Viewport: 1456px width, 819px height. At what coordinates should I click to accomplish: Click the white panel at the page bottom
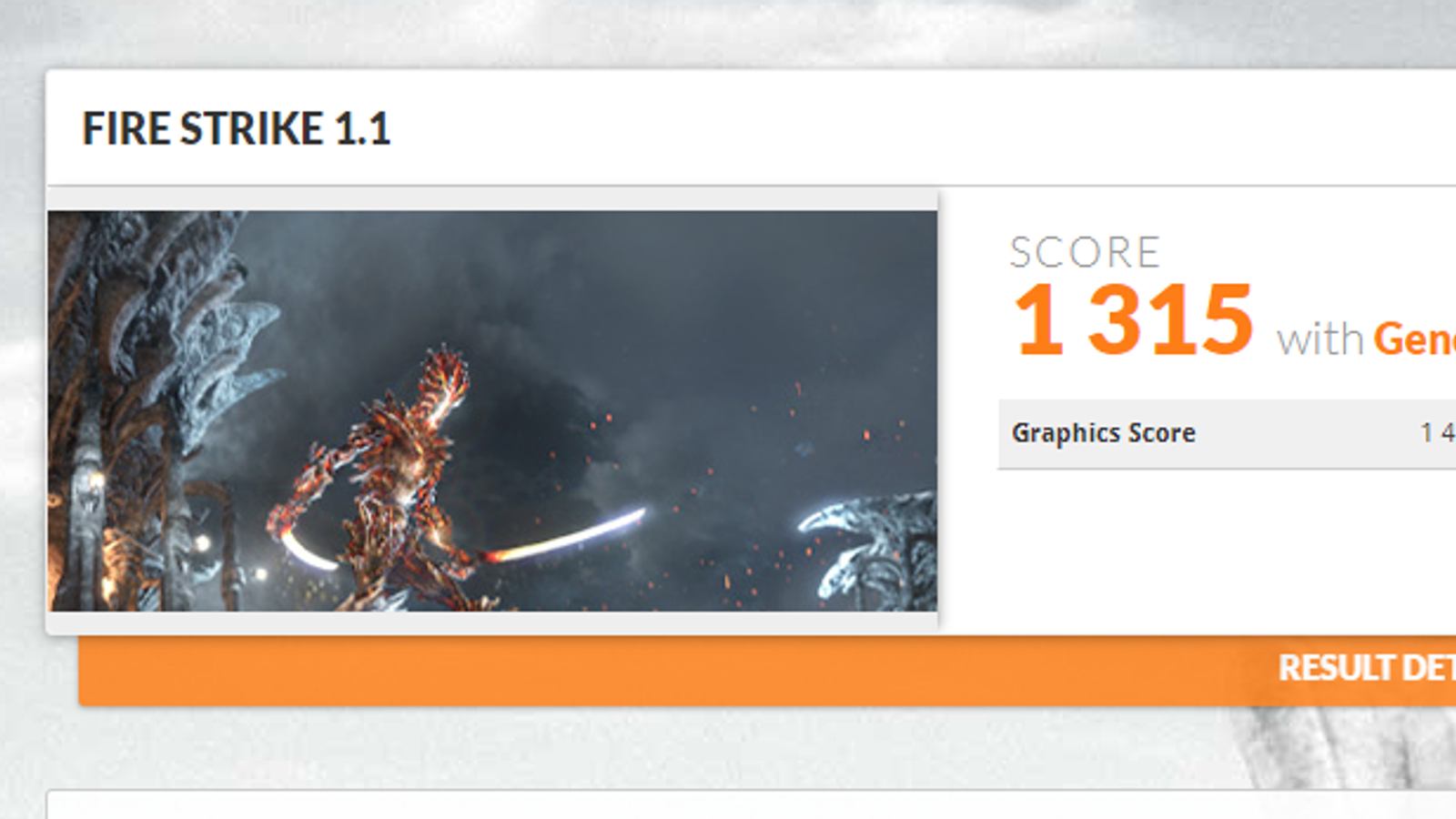(751, 804)
